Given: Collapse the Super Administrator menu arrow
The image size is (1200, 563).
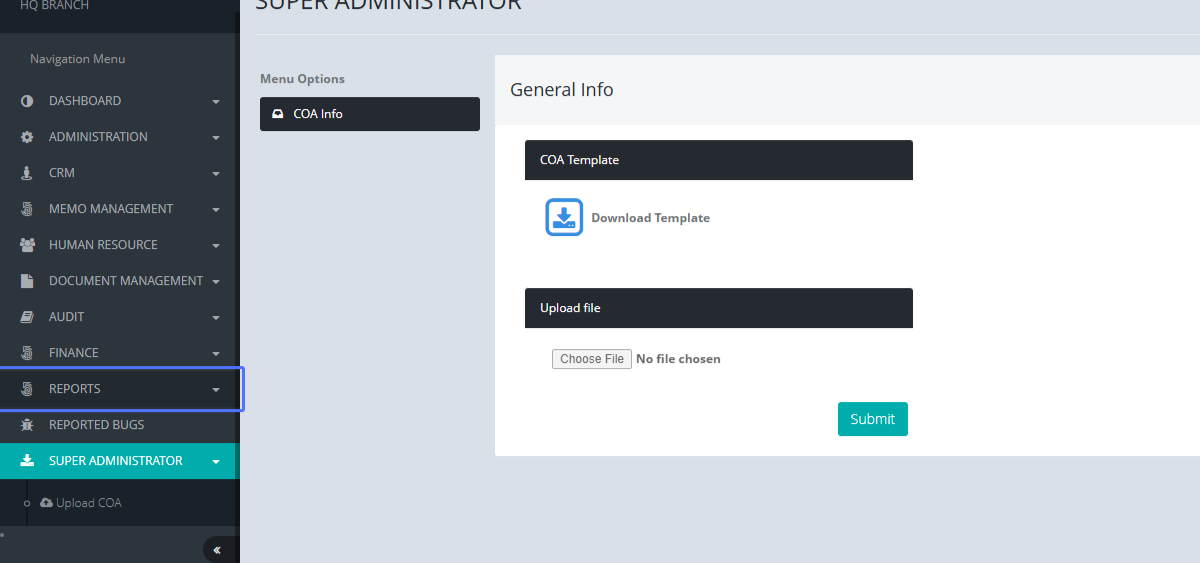Looking at the screenshot, I should pyautogui.click(x=216, y=462).
